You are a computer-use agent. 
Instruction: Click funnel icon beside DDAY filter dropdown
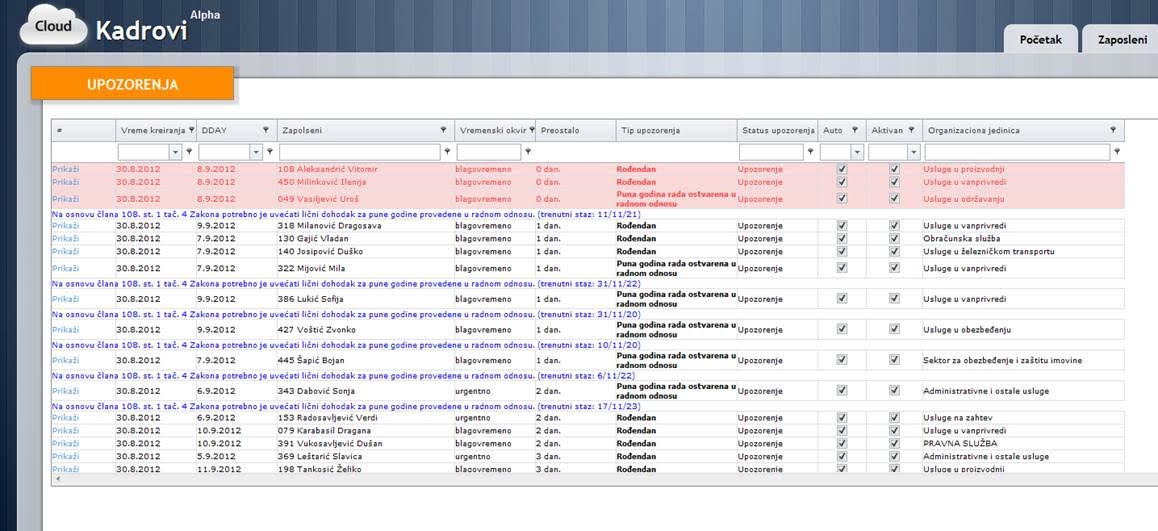(270, 152)
